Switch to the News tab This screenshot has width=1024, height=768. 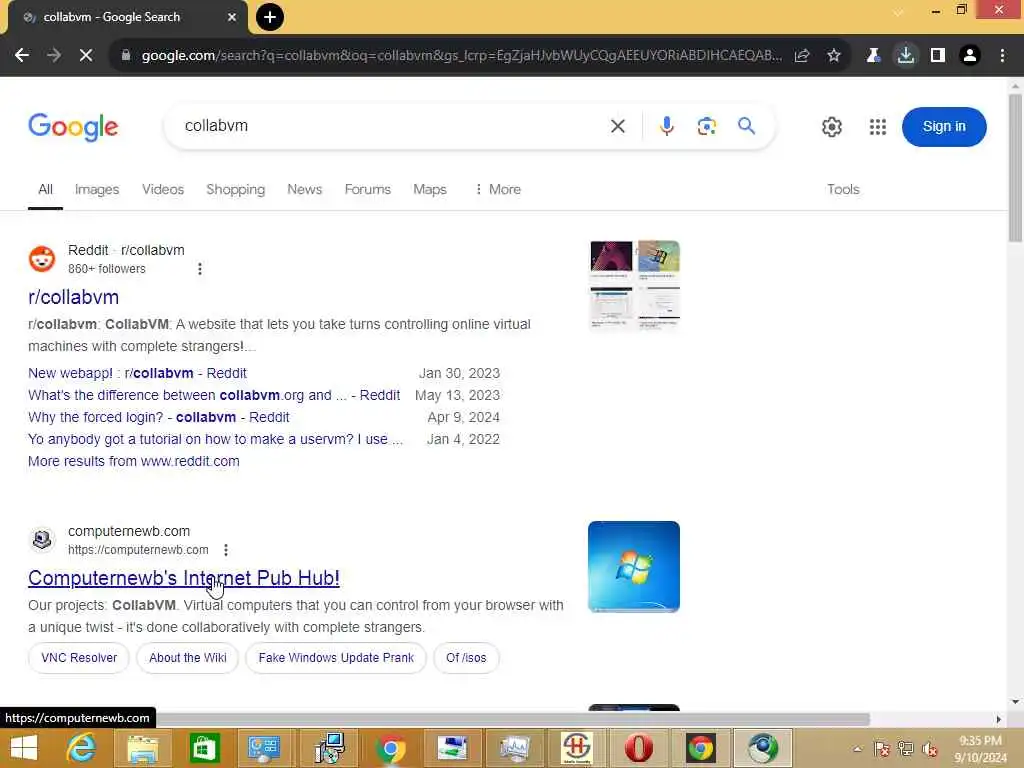click(x=304, y=189)
